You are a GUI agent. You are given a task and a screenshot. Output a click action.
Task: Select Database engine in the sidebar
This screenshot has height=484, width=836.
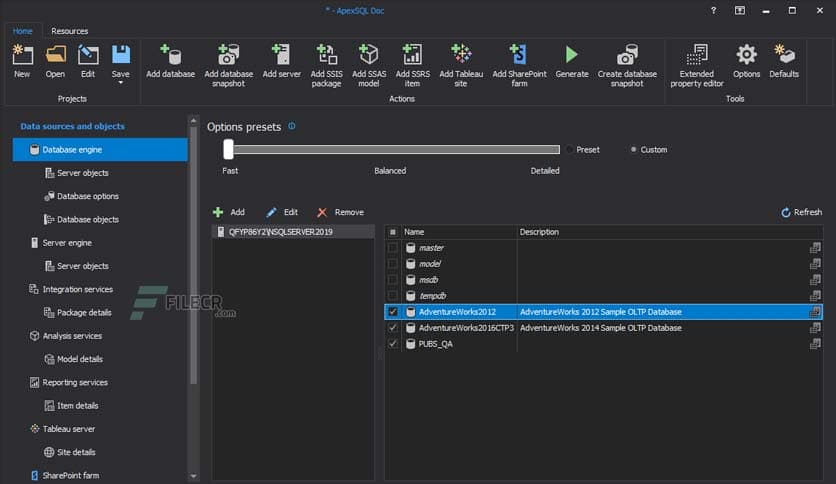pos(100,150)
